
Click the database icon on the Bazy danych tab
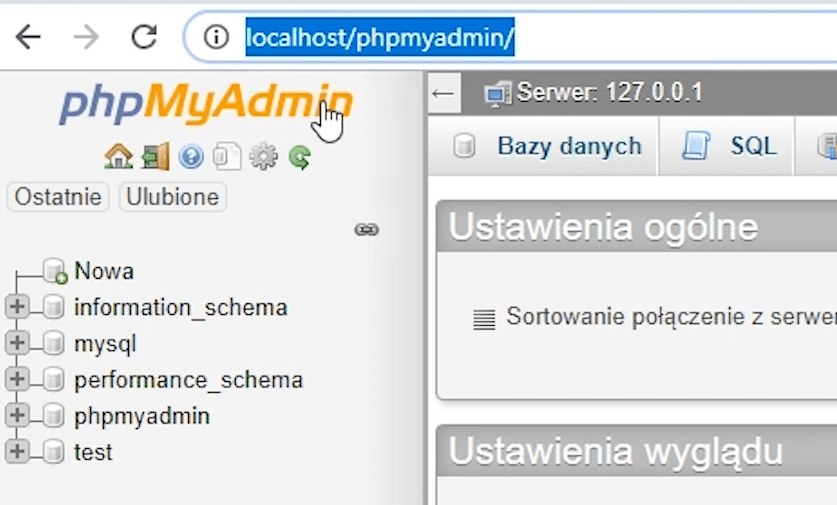(x=464, y=146)
